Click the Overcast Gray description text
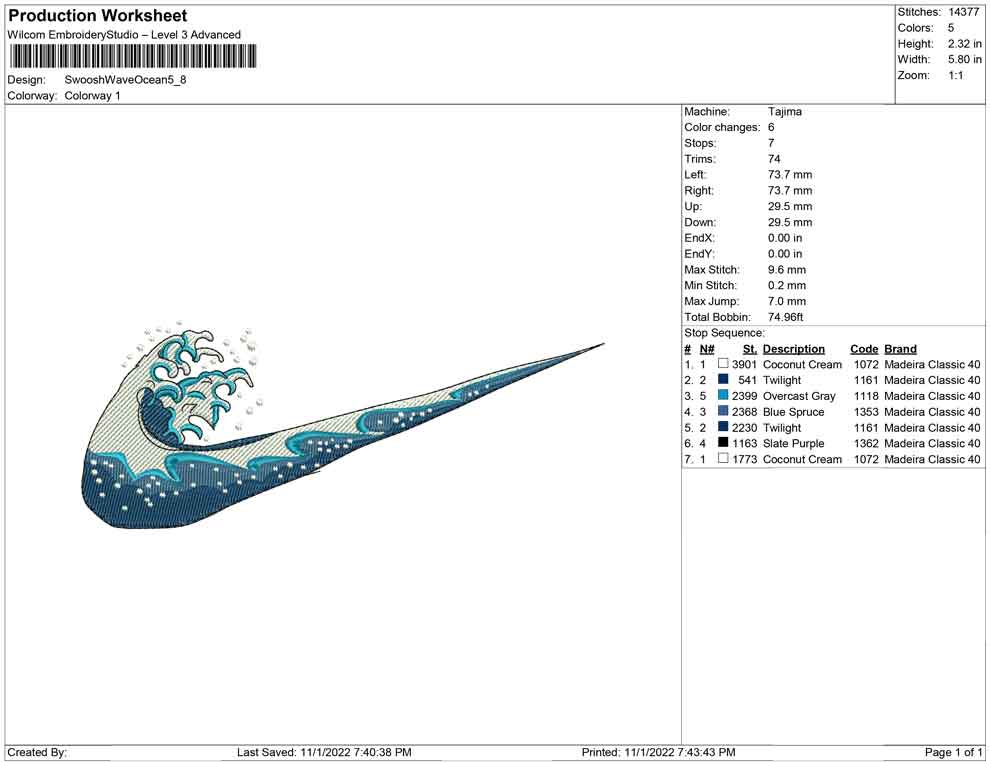 (799, 396)
